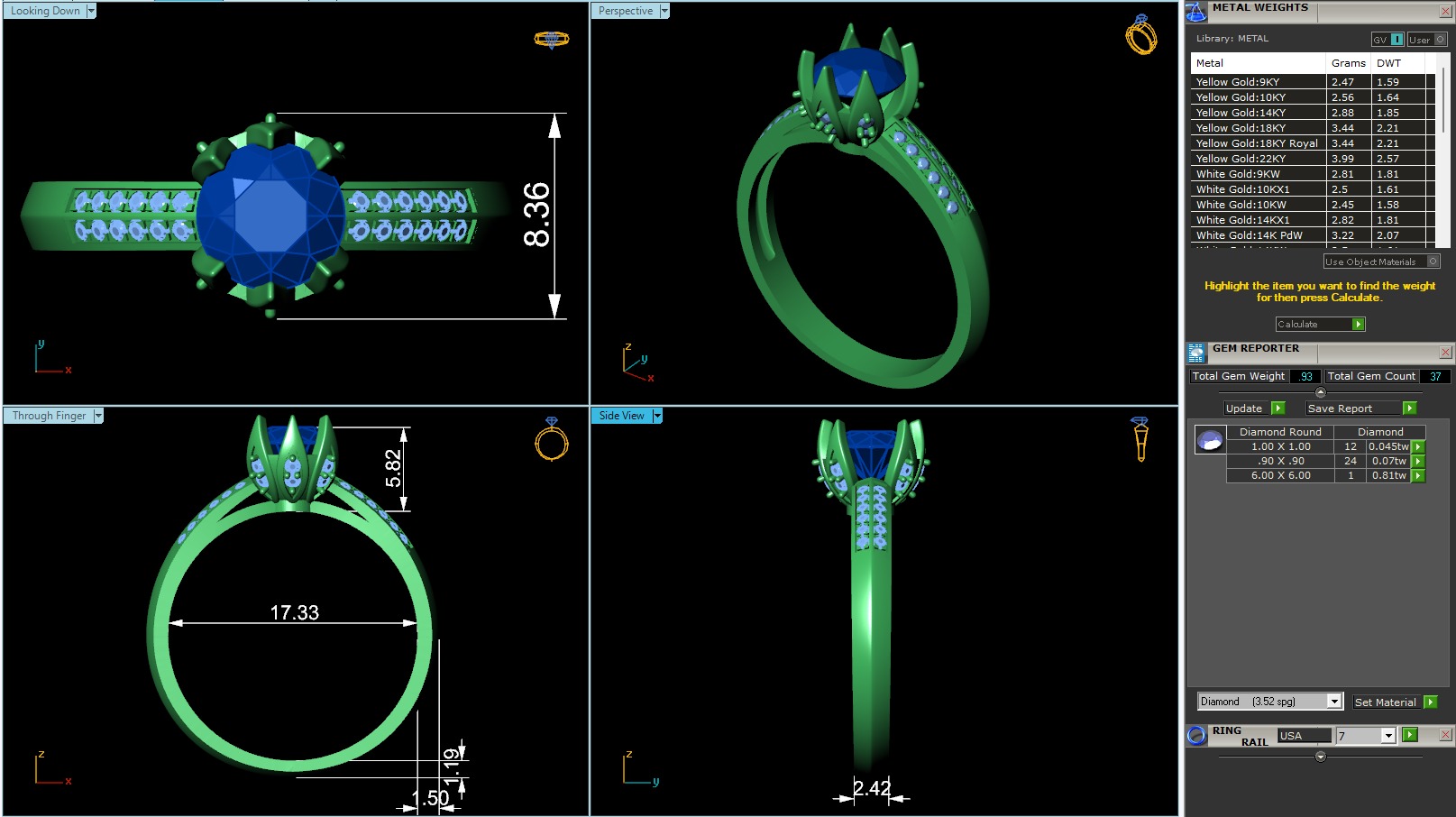
Task: Click the Diamond Round column header
Action: click(x=1280, y=432)
